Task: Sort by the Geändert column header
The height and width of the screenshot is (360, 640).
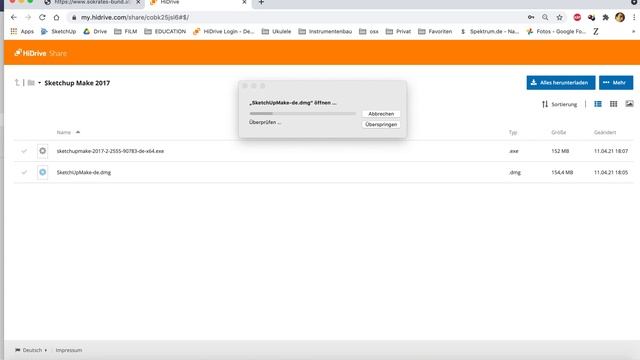Action: pyautogui.click(x=605, y=132)
